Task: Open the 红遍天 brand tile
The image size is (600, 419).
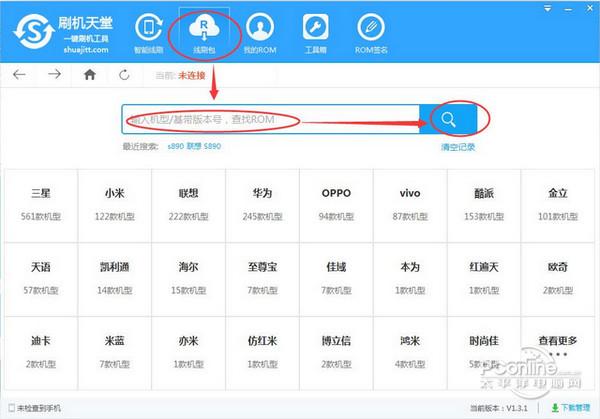Action: (484, 279)
